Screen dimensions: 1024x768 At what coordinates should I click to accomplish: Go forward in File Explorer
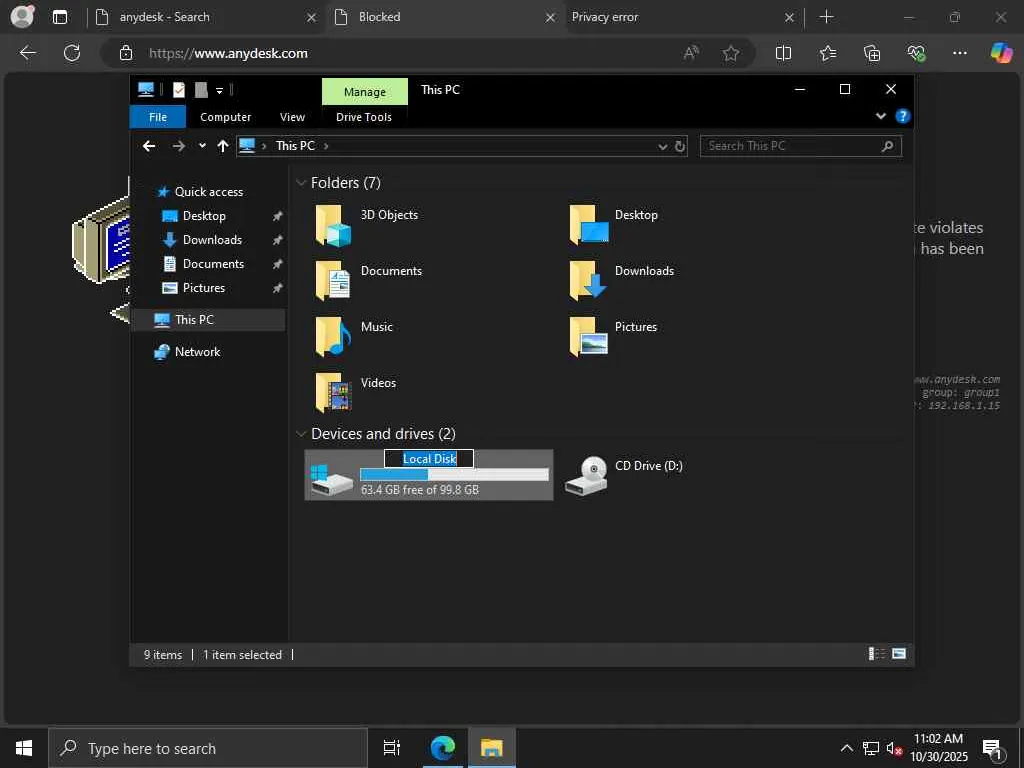(x=178, y=146)
